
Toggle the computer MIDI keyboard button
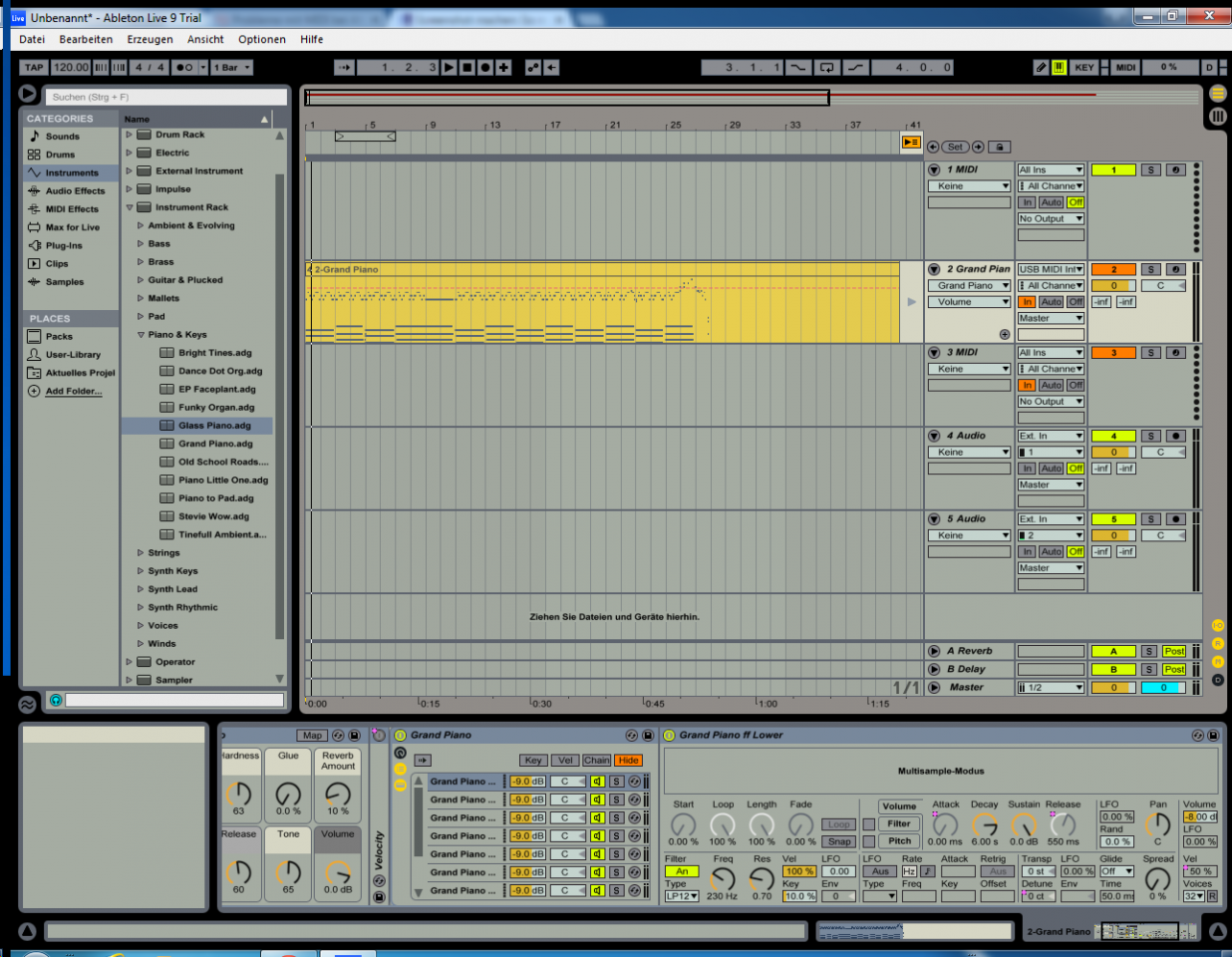point(1059,68)
